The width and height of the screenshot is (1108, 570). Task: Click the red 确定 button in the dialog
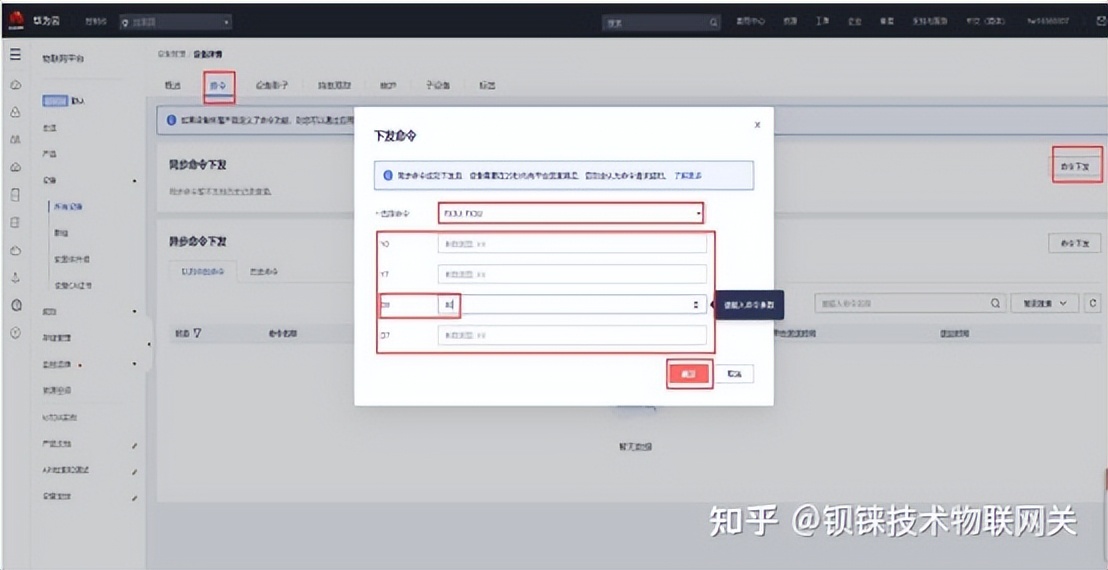coord(689,374)
